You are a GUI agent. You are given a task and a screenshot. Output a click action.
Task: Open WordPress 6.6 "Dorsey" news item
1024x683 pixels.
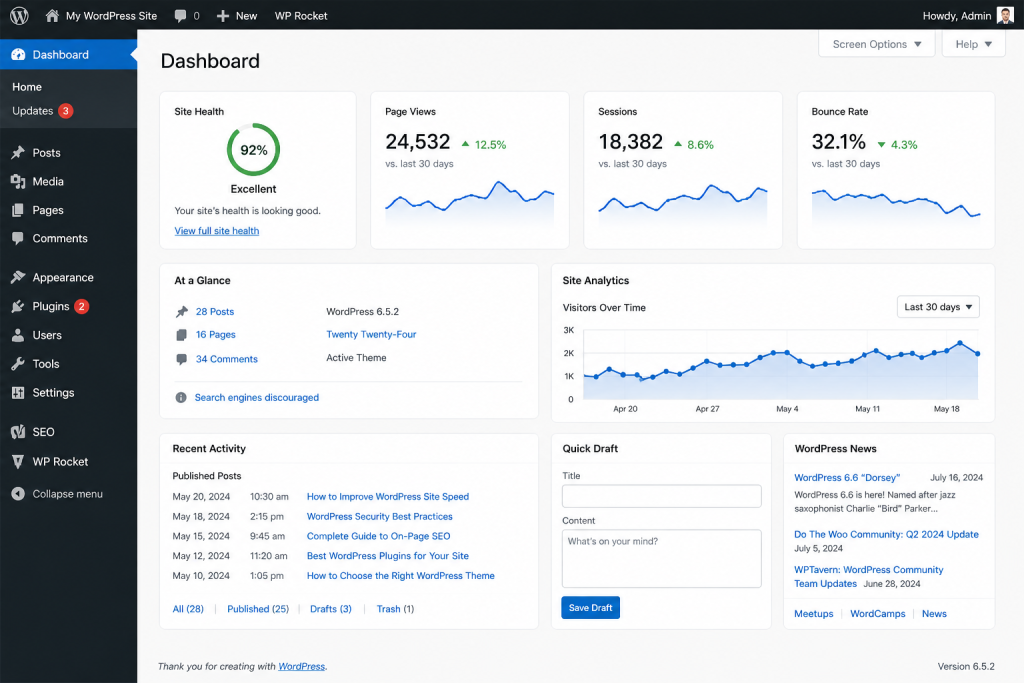pos(847,477)
